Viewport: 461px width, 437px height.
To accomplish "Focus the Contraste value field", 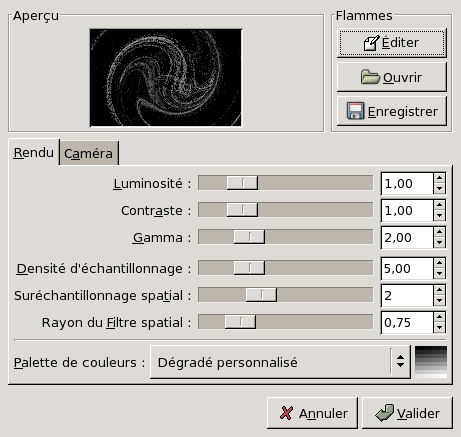I will tap(407, 210).
